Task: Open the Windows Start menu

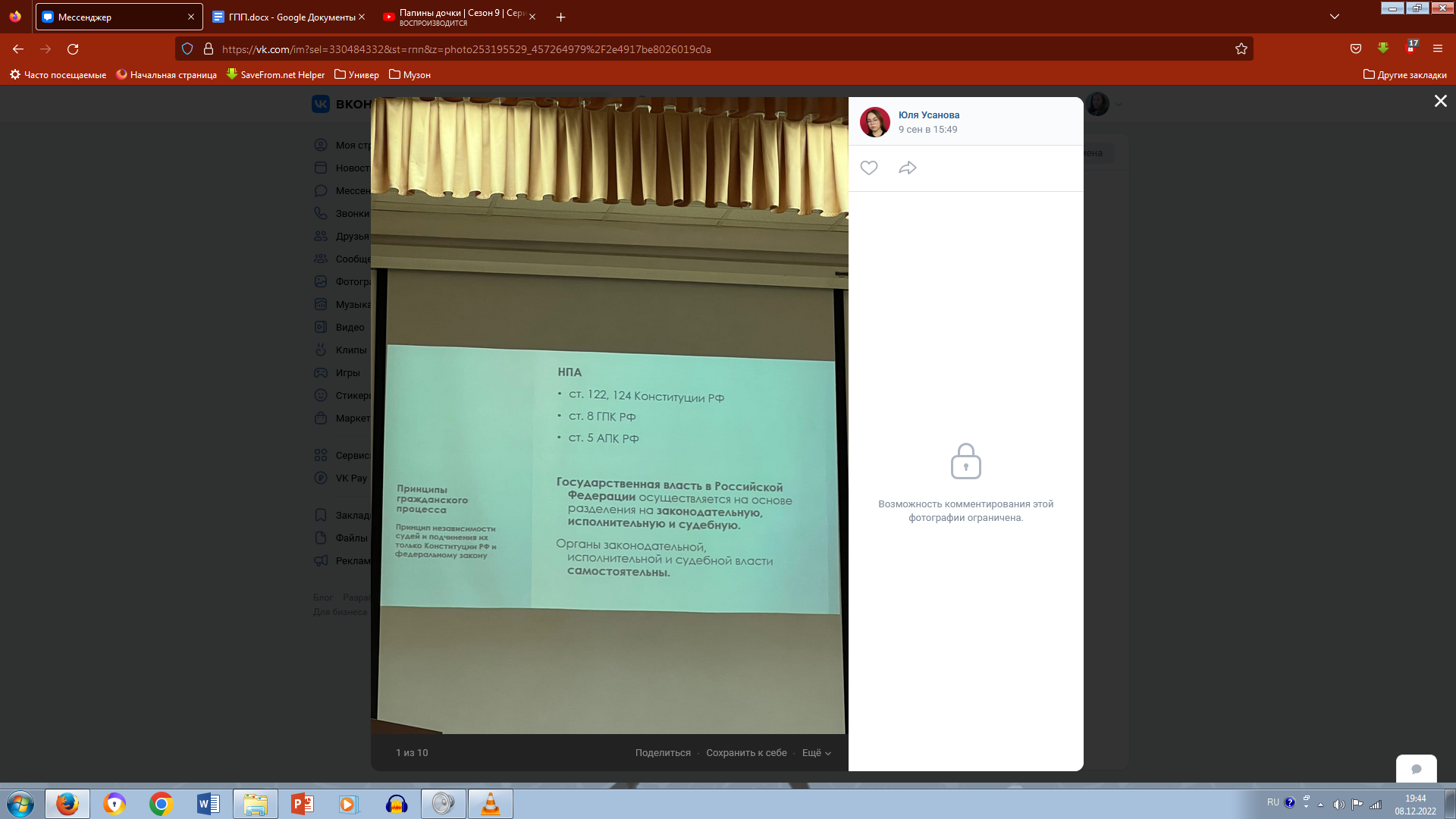Action: pos(20,804)
